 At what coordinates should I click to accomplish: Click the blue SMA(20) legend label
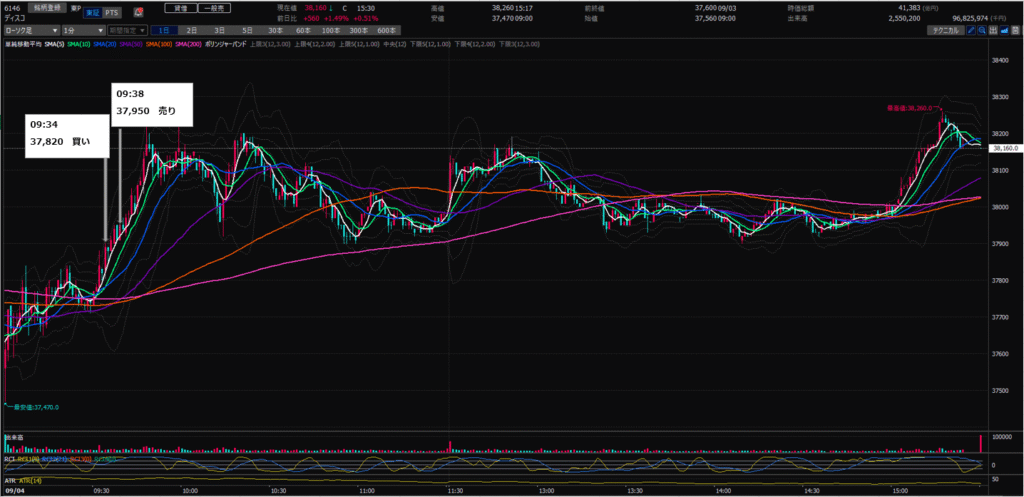[105, 44]
